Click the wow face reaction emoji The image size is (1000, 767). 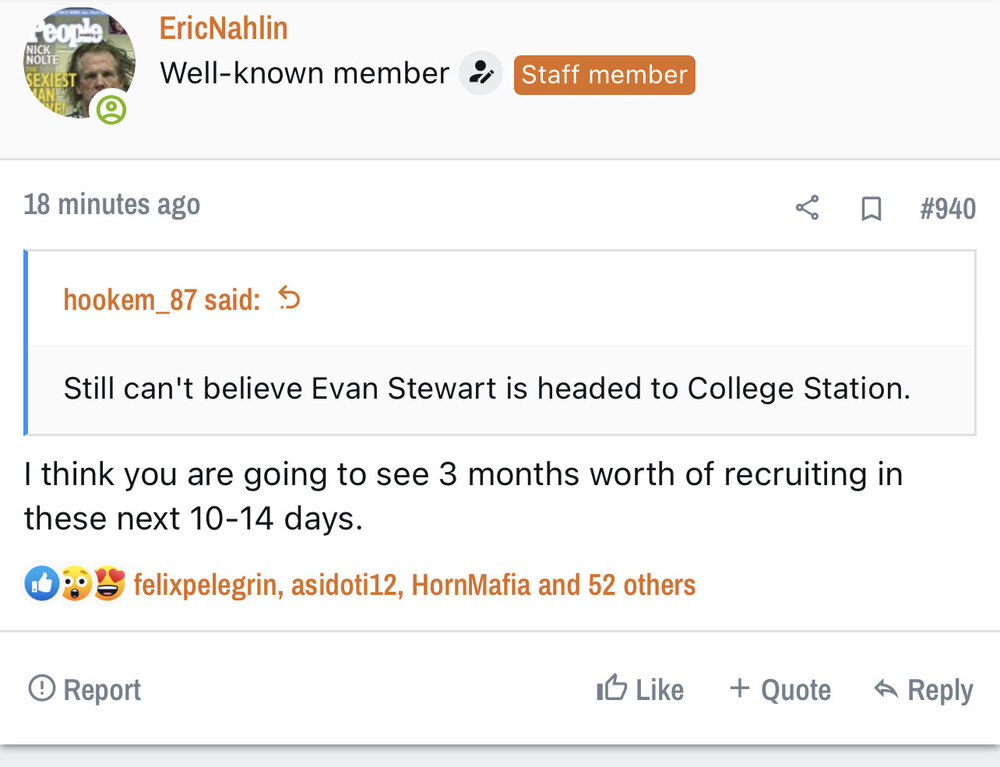click(x=75, y=584)
